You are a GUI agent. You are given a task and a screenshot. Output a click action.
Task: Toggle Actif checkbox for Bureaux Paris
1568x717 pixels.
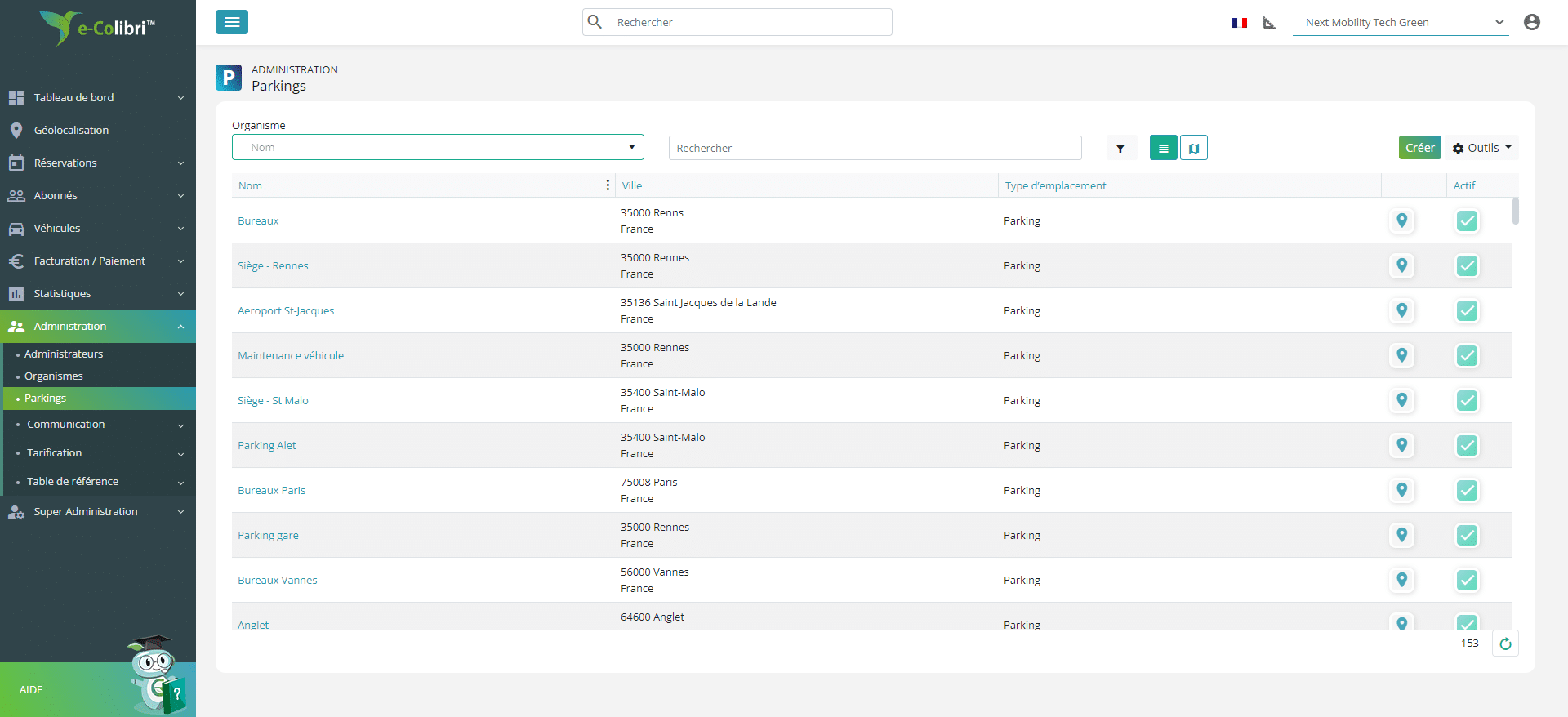1468,490
